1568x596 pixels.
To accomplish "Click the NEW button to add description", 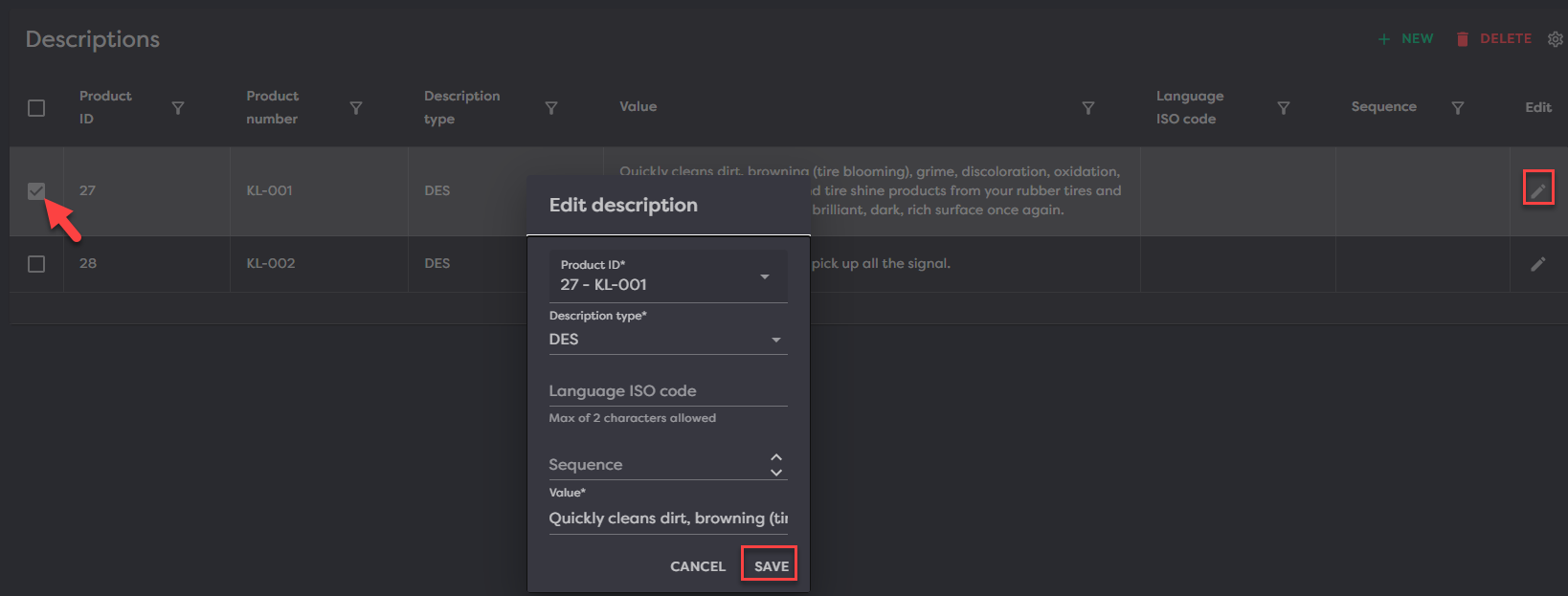I will pos(1405,39).
